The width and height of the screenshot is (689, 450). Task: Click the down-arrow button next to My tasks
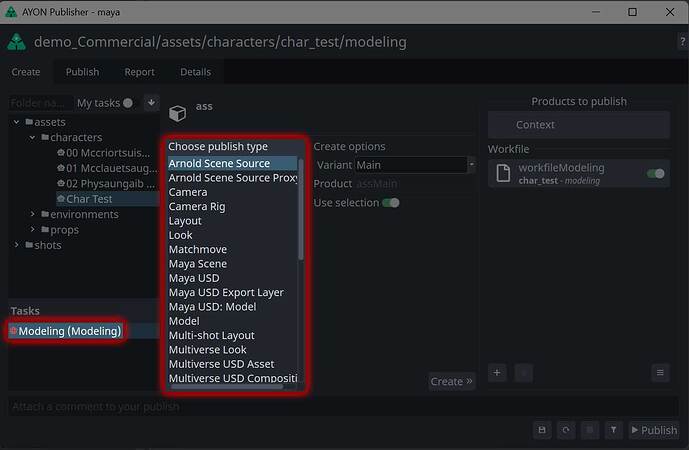[151, 103]
